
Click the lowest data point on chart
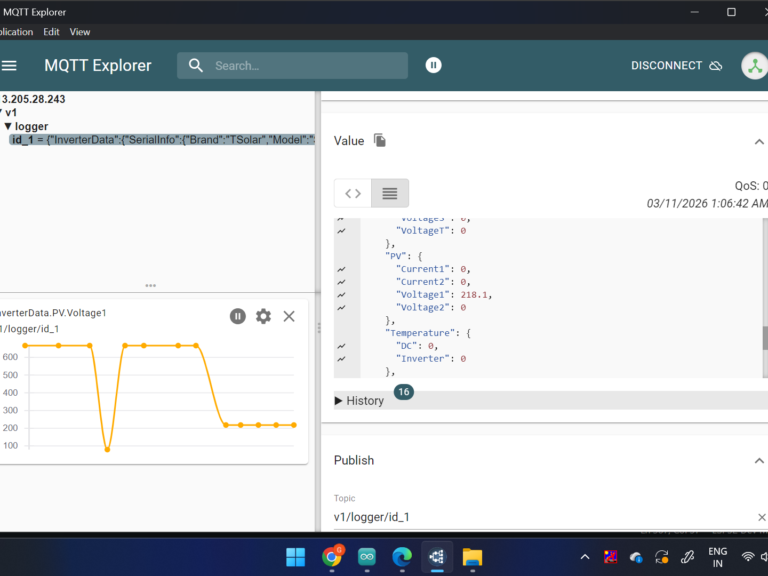pos(107,450)
